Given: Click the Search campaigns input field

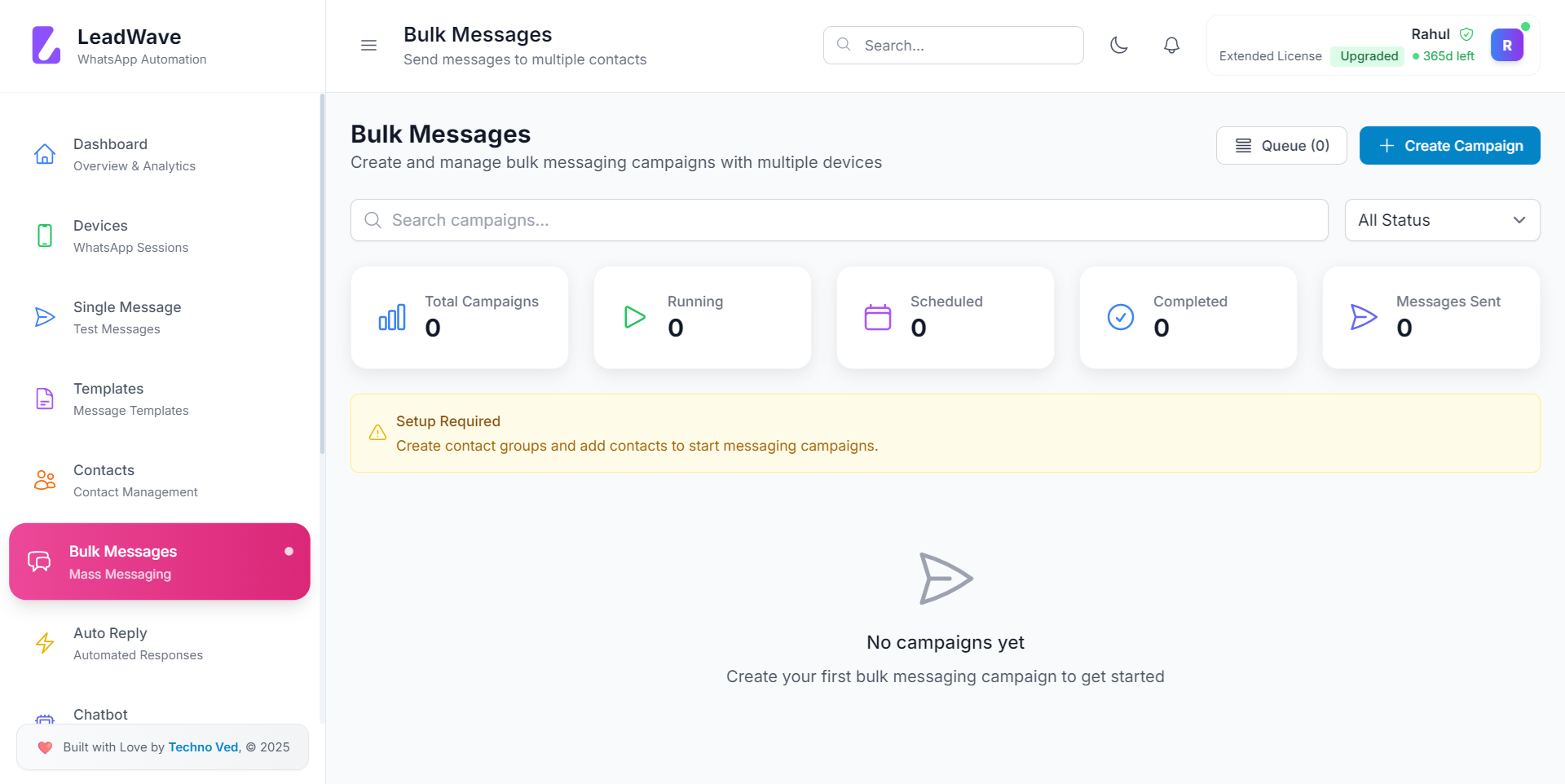Looking at the screenshot, I should coord(839,220).
